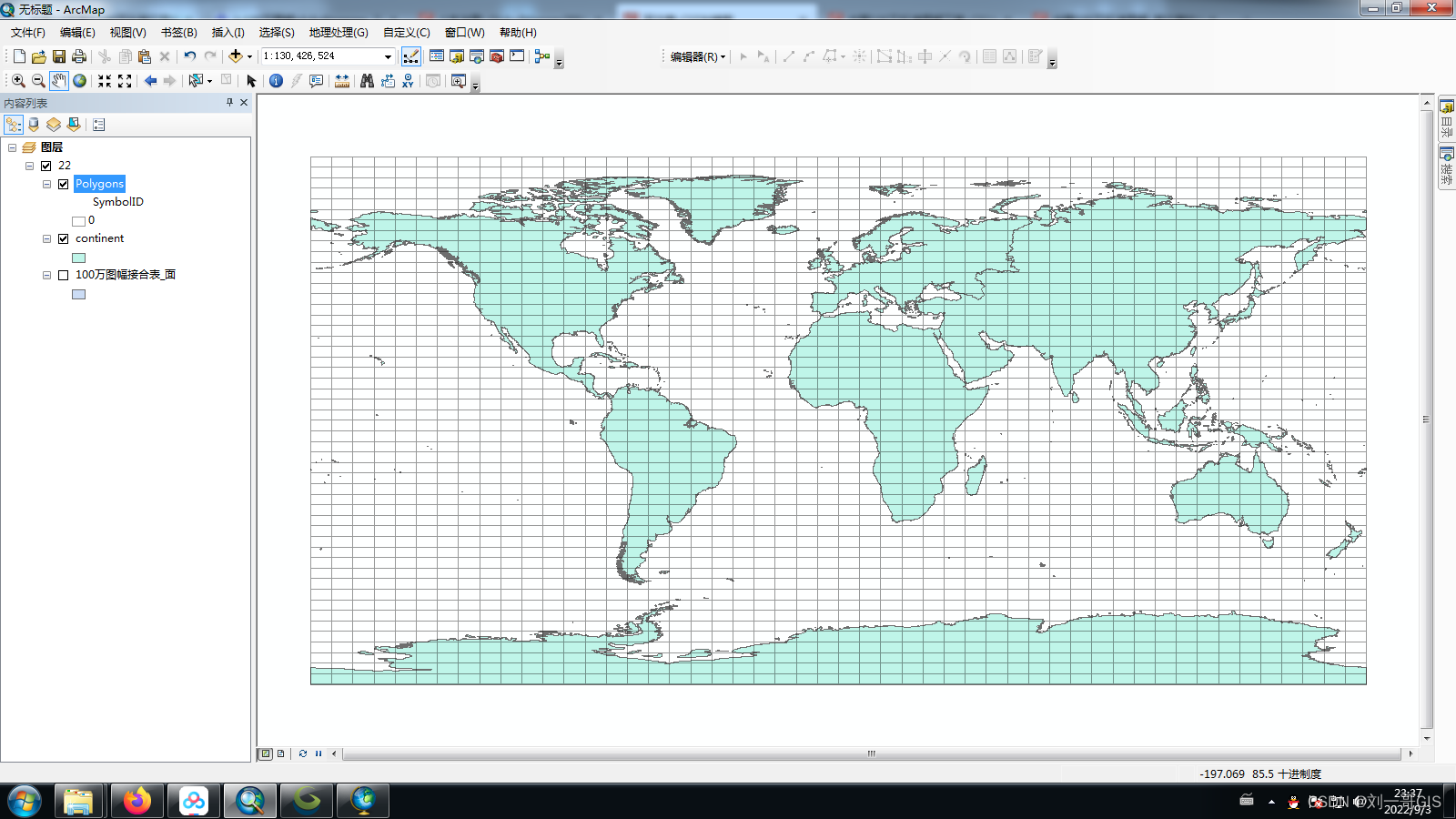This screenshot has height=819, width=1456.
Task: List layers by selection
Action: point(74,125)
